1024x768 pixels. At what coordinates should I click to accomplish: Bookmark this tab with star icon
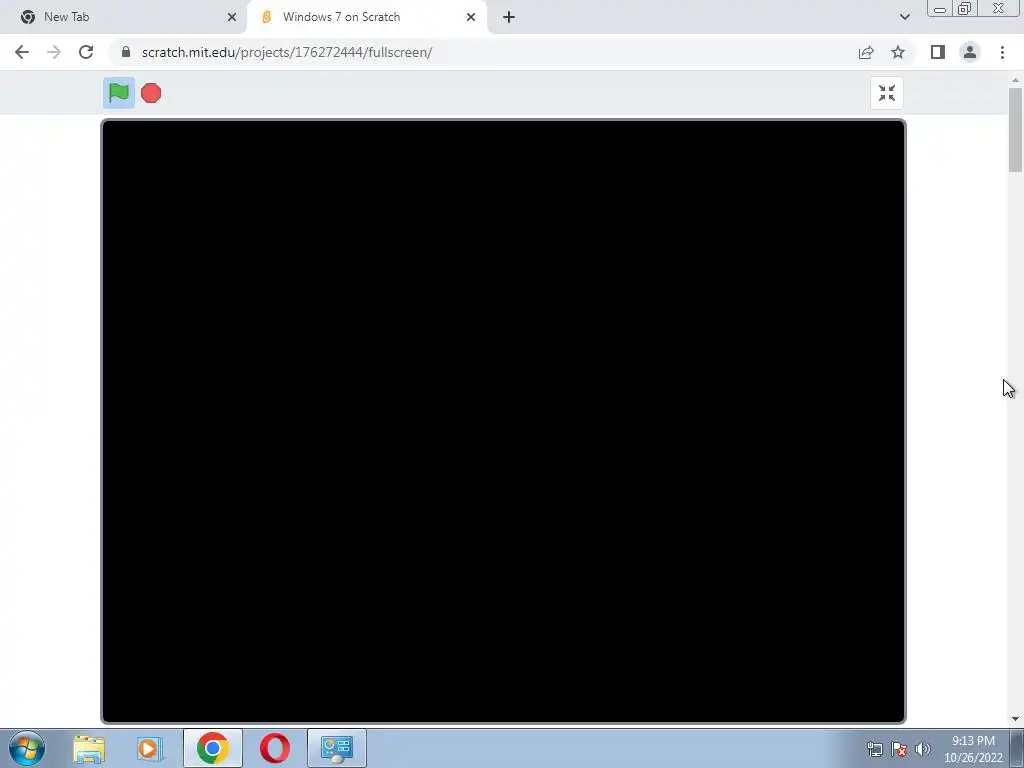(898, 52)
